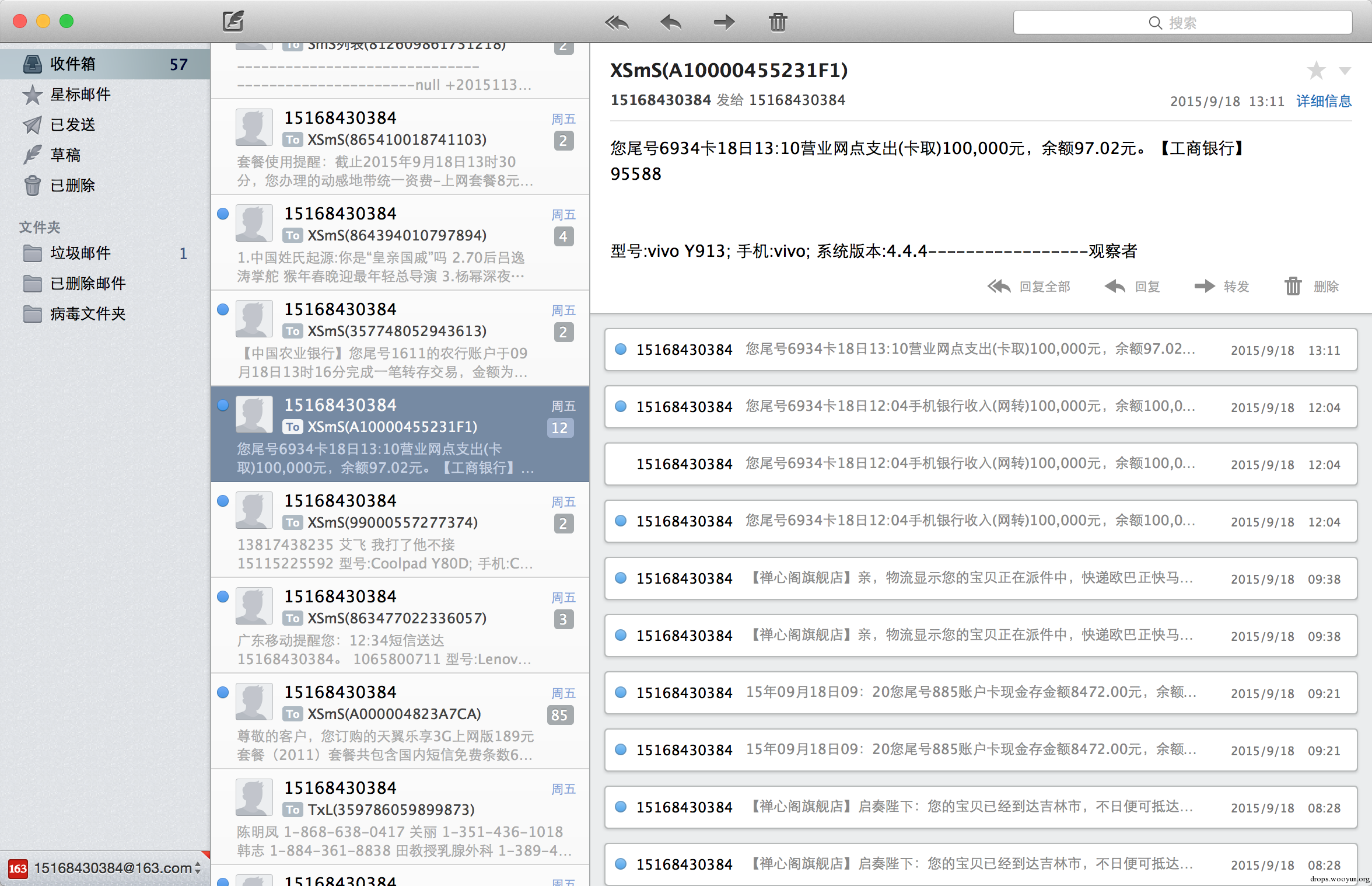Screen dimensions: 1372x886
Task: Open the 12:04 thread message without unread dot
Action: click(981, 464)
